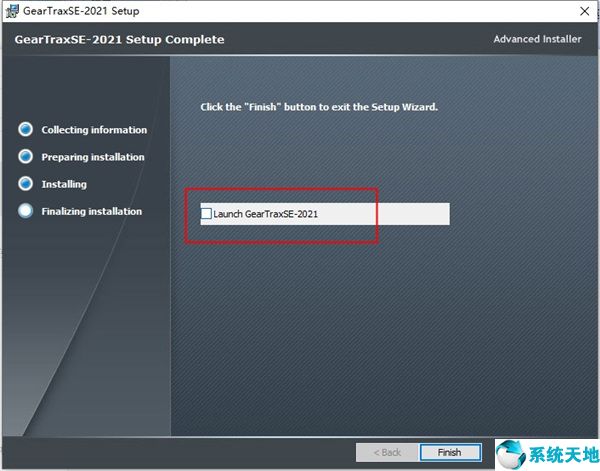Click the Finalizing installation step bullet
The width and height of the screenshot is (600, 471).
26,211
